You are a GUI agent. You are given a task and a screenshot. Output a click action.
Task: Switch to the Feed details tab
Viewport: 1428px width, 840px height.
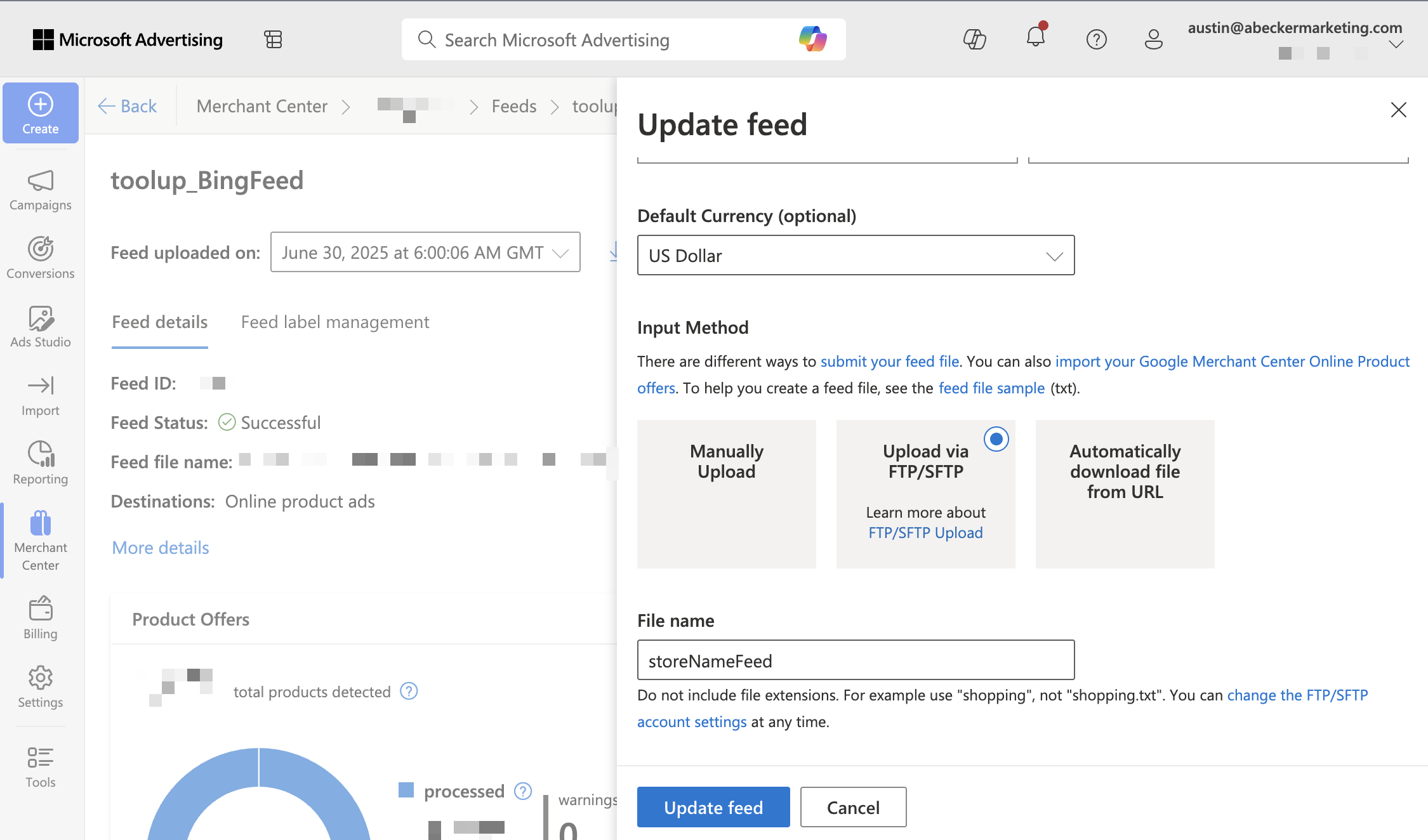coord(160,322)
